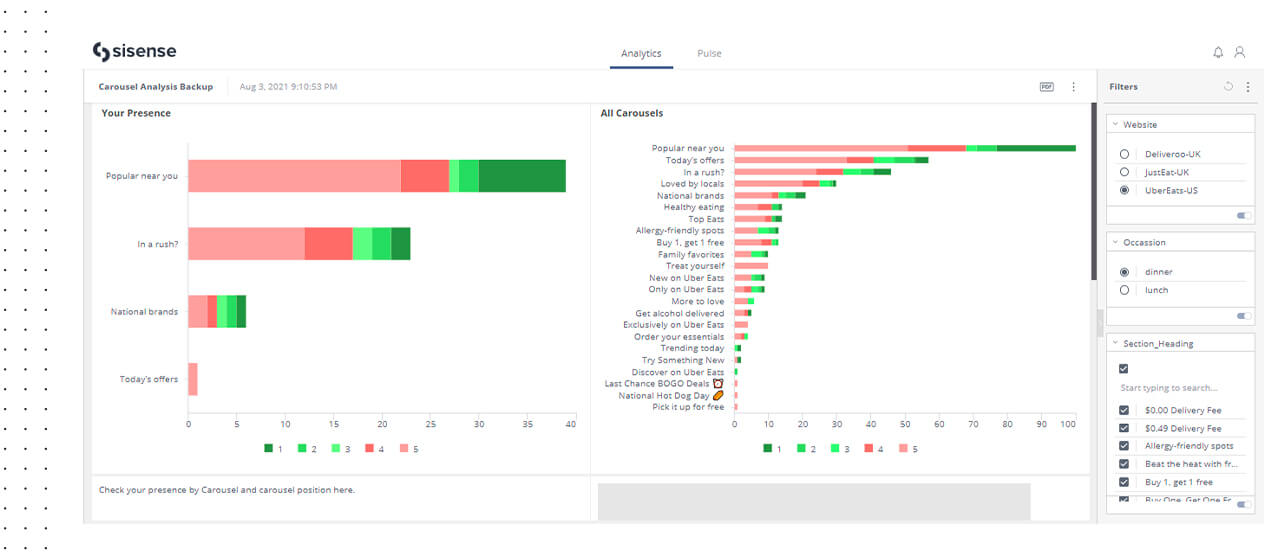Select Deliveroo-UK website radio button
The height and width of the screenshot is (560, 1280).
1125,154
